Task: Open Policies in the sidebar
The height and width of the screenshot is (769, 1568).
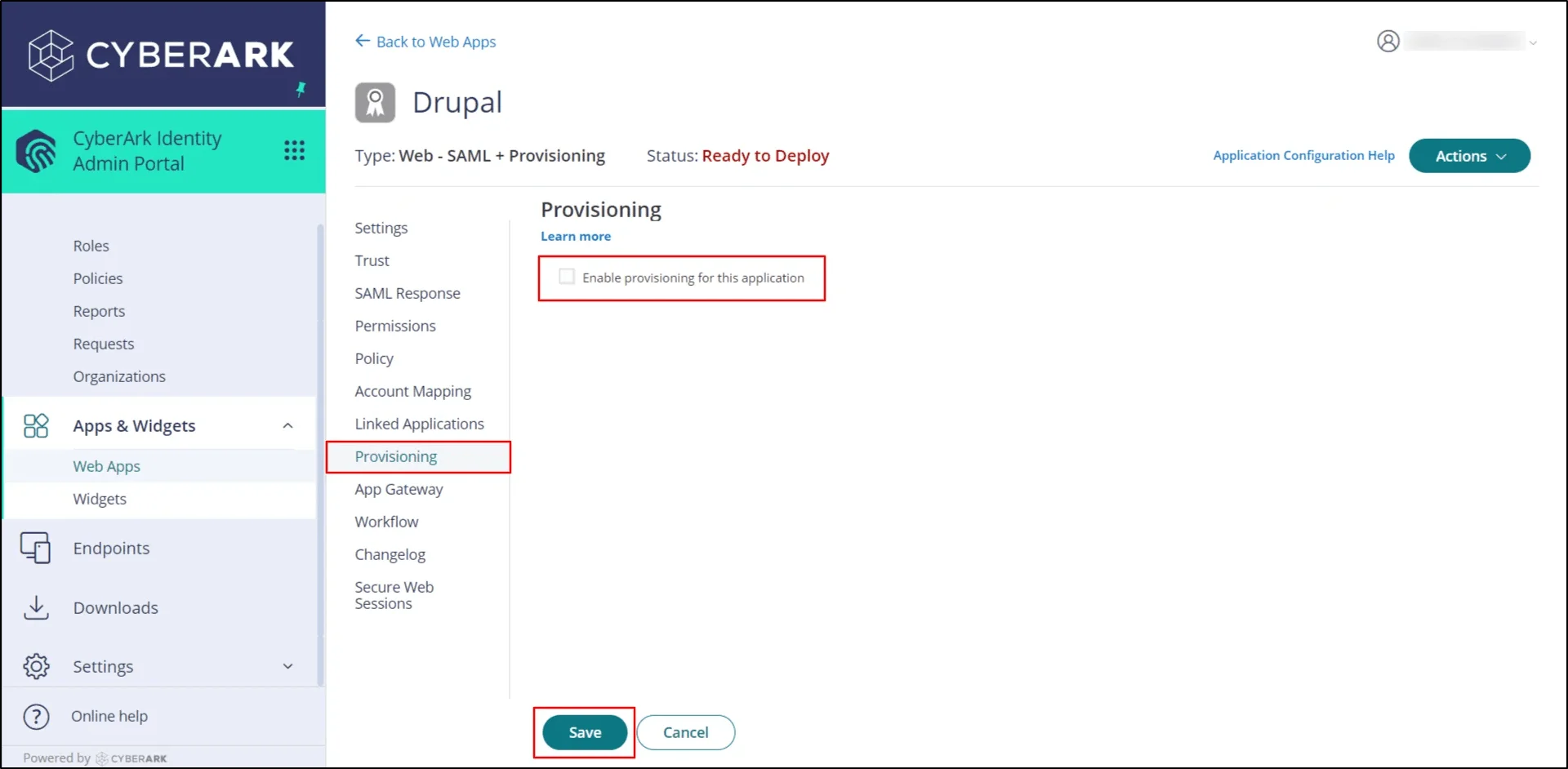Action: coord(98,278)
